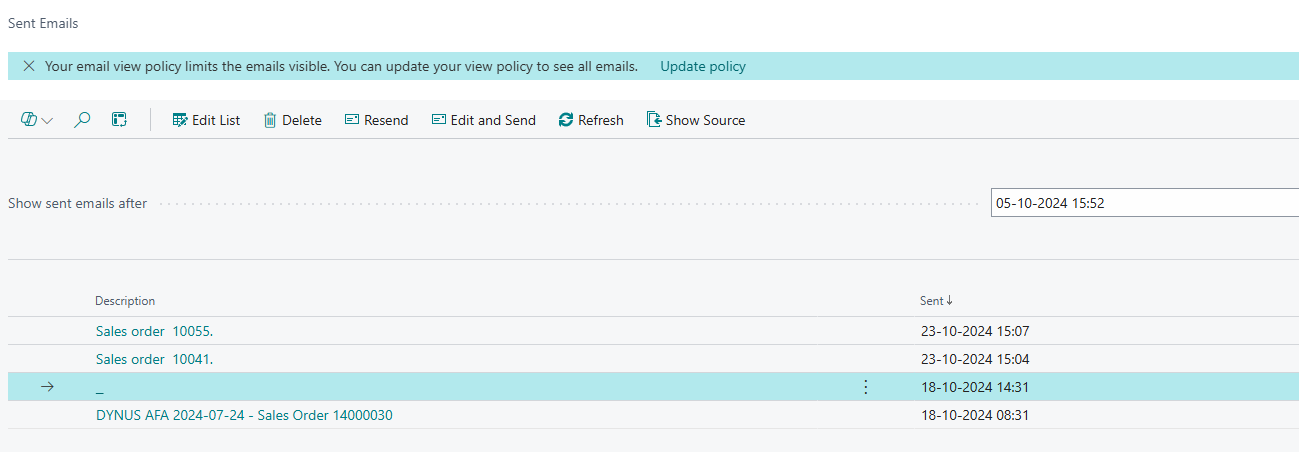Refresh the sent emails list
The width and height of the screenshot is (1299, 452).
pyautogui.click(x=591, y=120)
